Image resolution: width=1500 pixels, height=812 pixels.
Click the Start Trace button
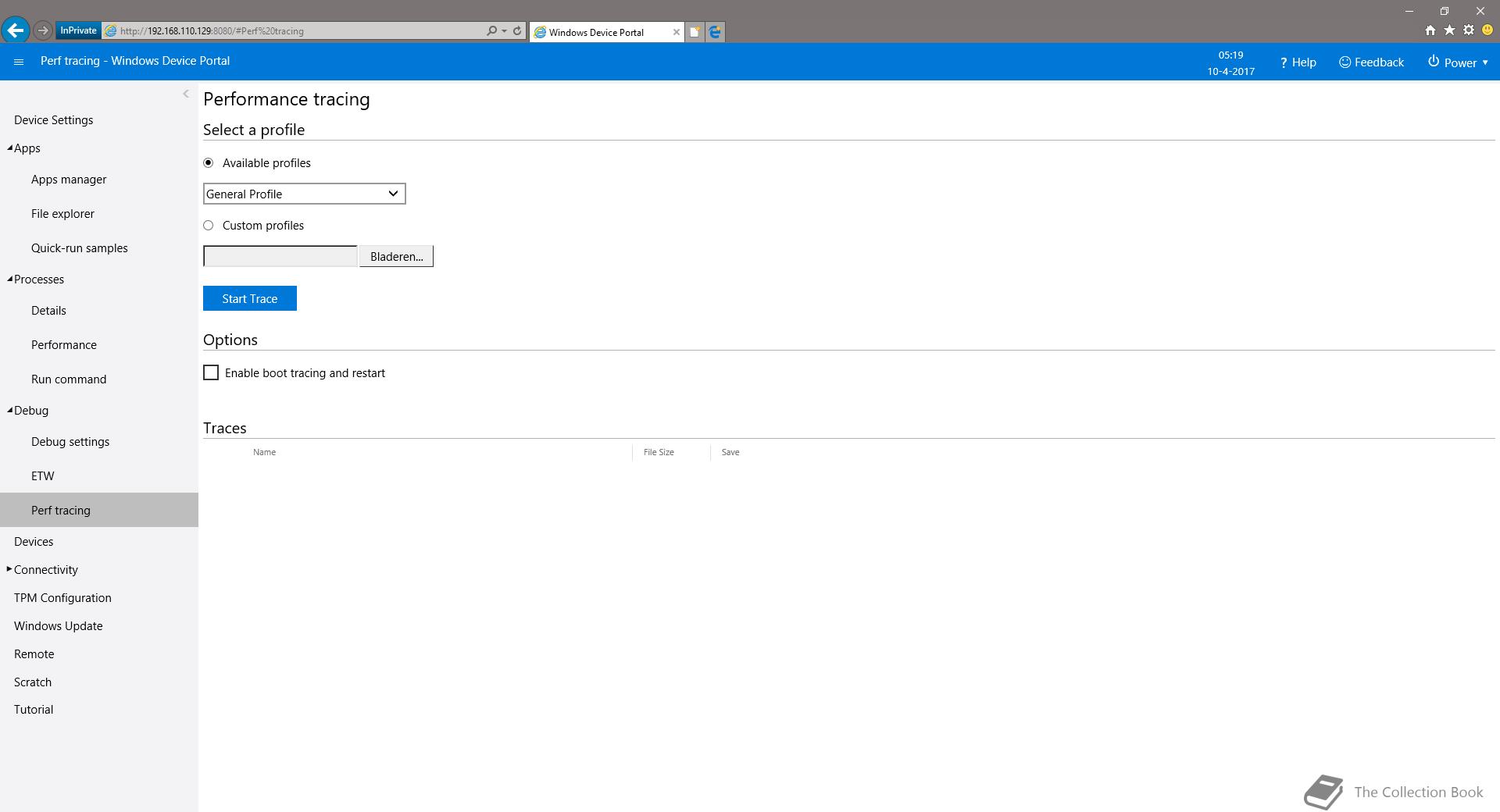click(x=250, y=298)
